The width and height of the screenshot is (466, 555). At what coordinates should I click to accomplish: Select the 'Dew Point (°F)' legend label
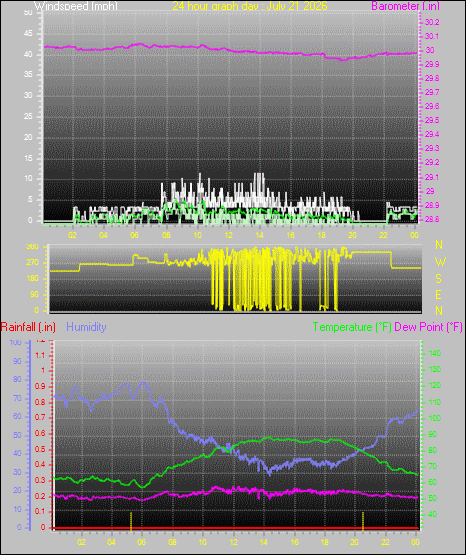tap(428, 327)
